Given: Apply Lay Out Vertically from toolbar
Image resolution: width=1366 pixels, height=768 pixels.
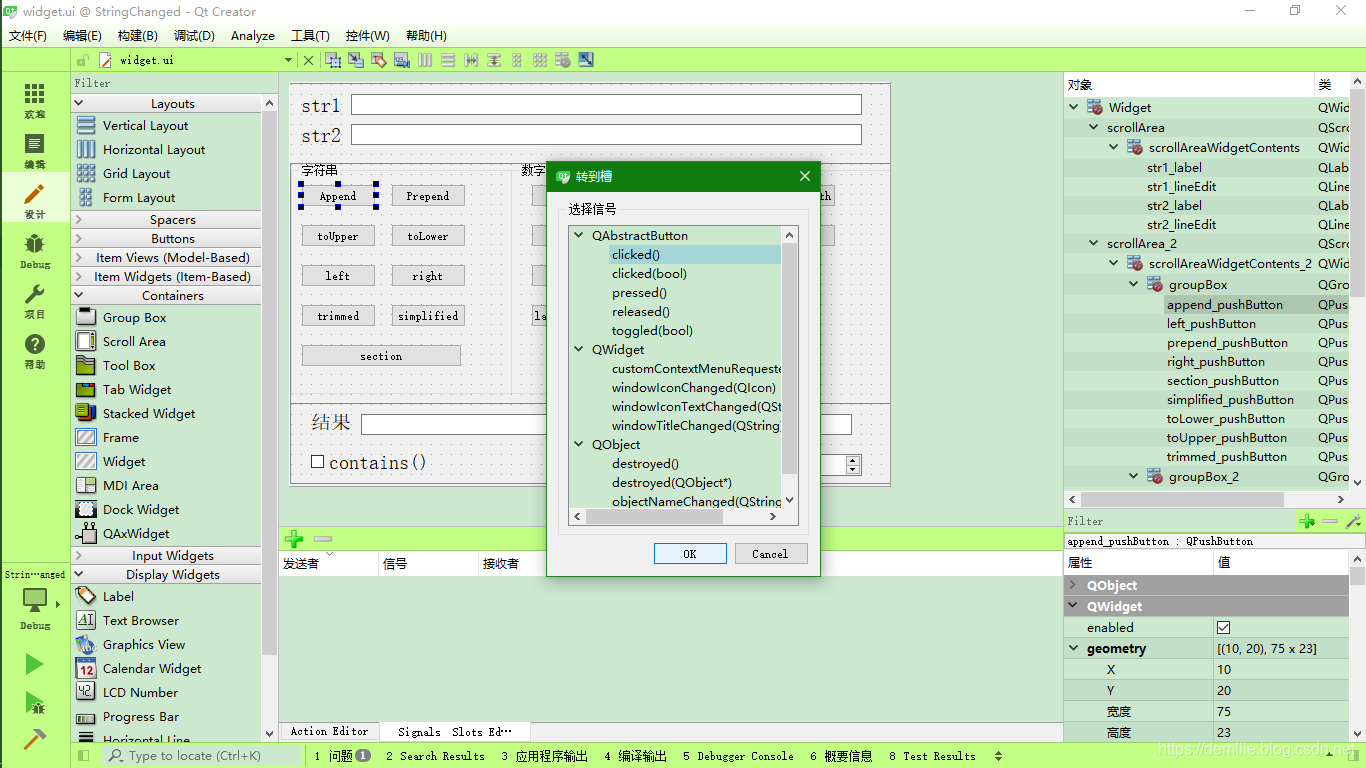Looking at the screenshot, I should (448, 60).
